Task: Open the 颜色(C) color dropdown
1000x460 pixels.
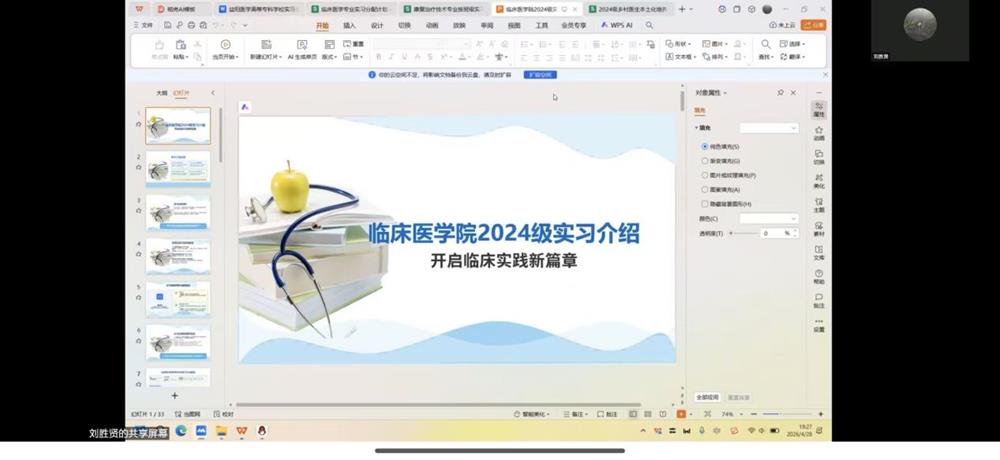Action: point(768,219)
